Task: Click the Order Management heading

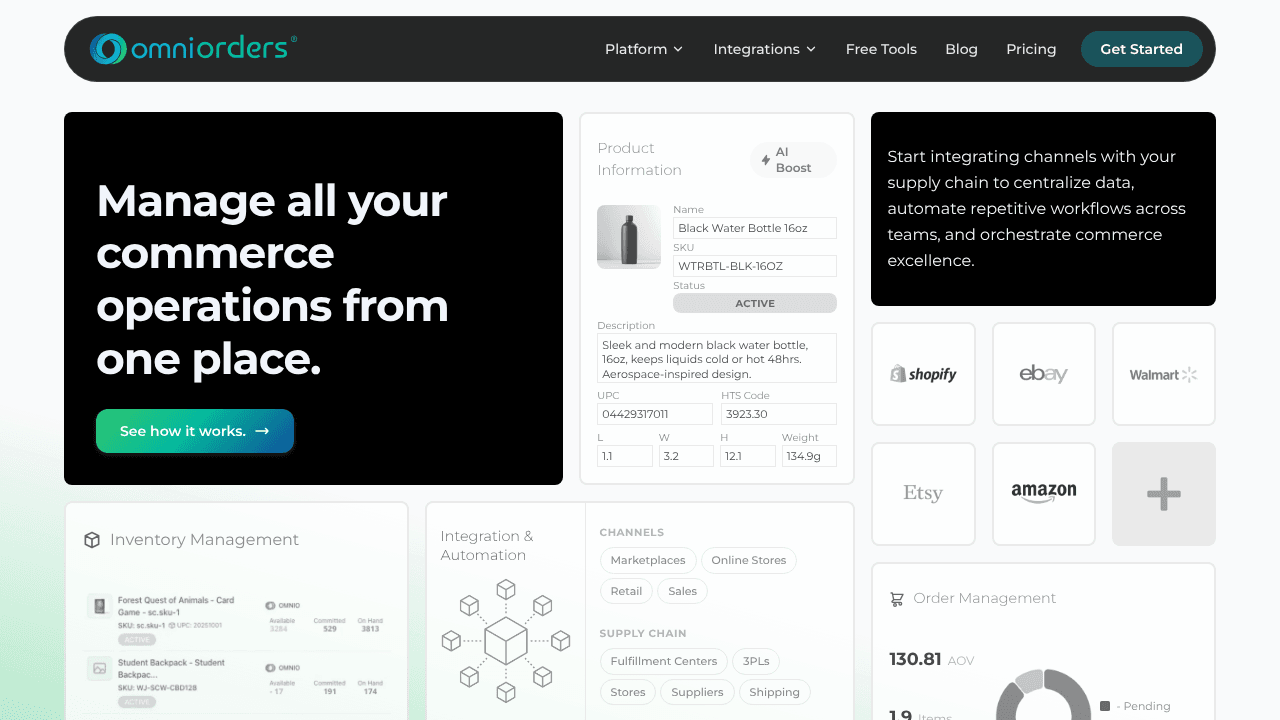Action: coord(985,598)
